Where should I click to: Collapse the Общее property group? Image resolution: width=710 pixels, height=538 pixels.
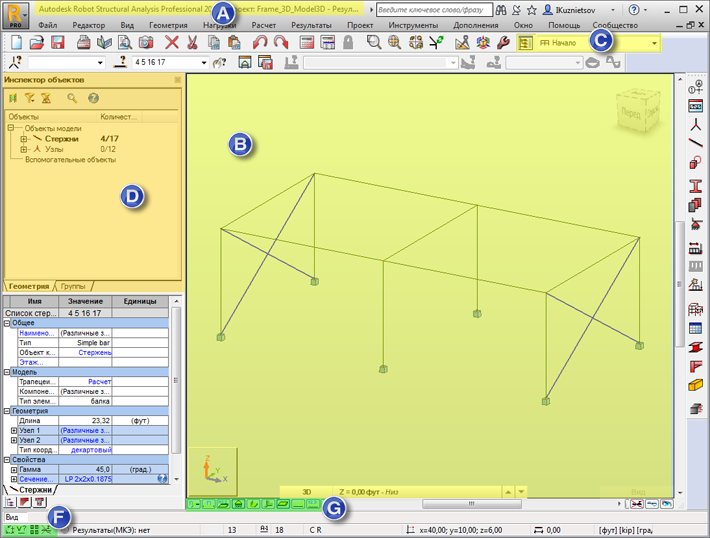pos(7,323)
